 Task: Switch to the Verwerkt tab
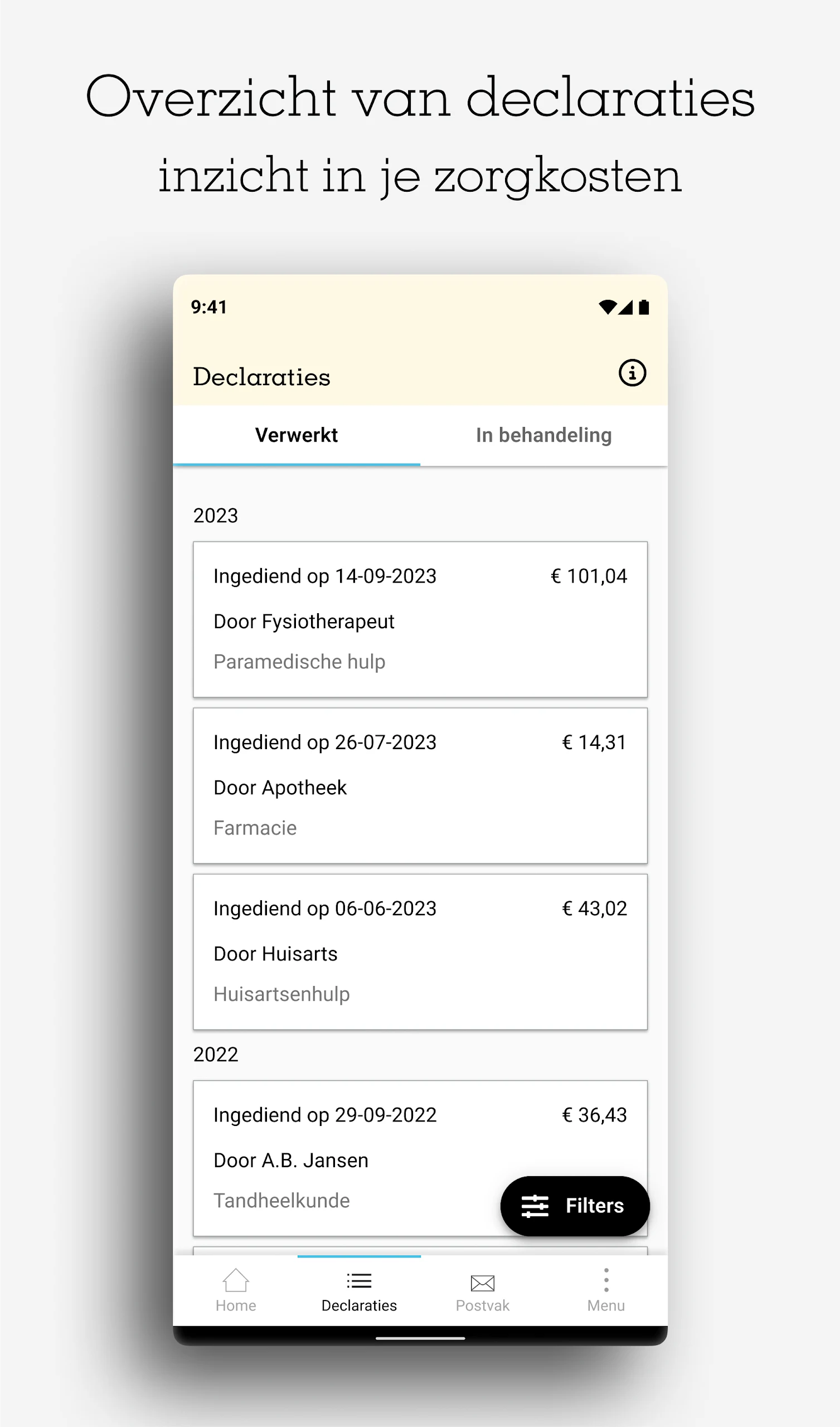coord(296,435)
